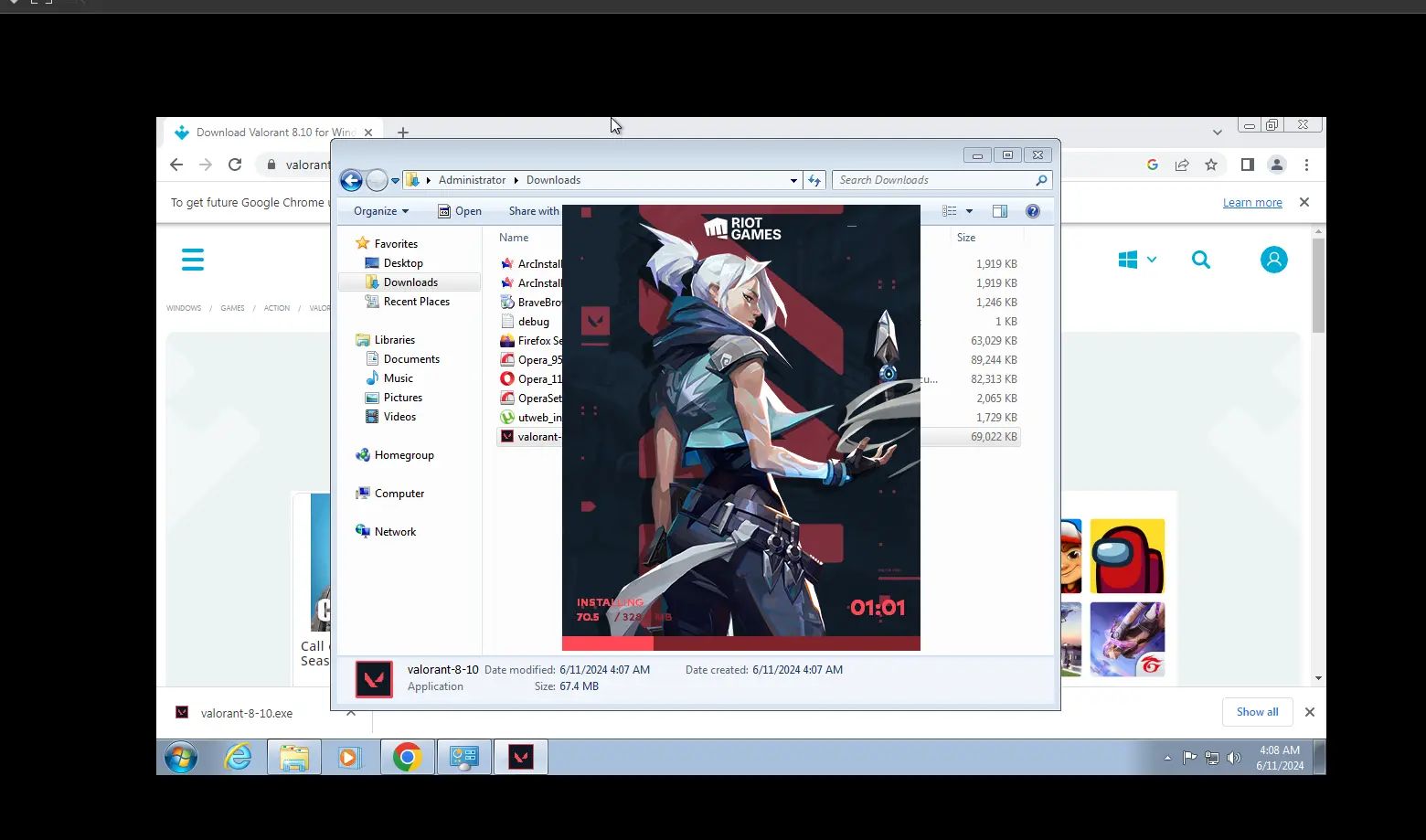1426x840 pixels.
Task: Open Explorer help question mark icon
Action: tap(1033, 211)
